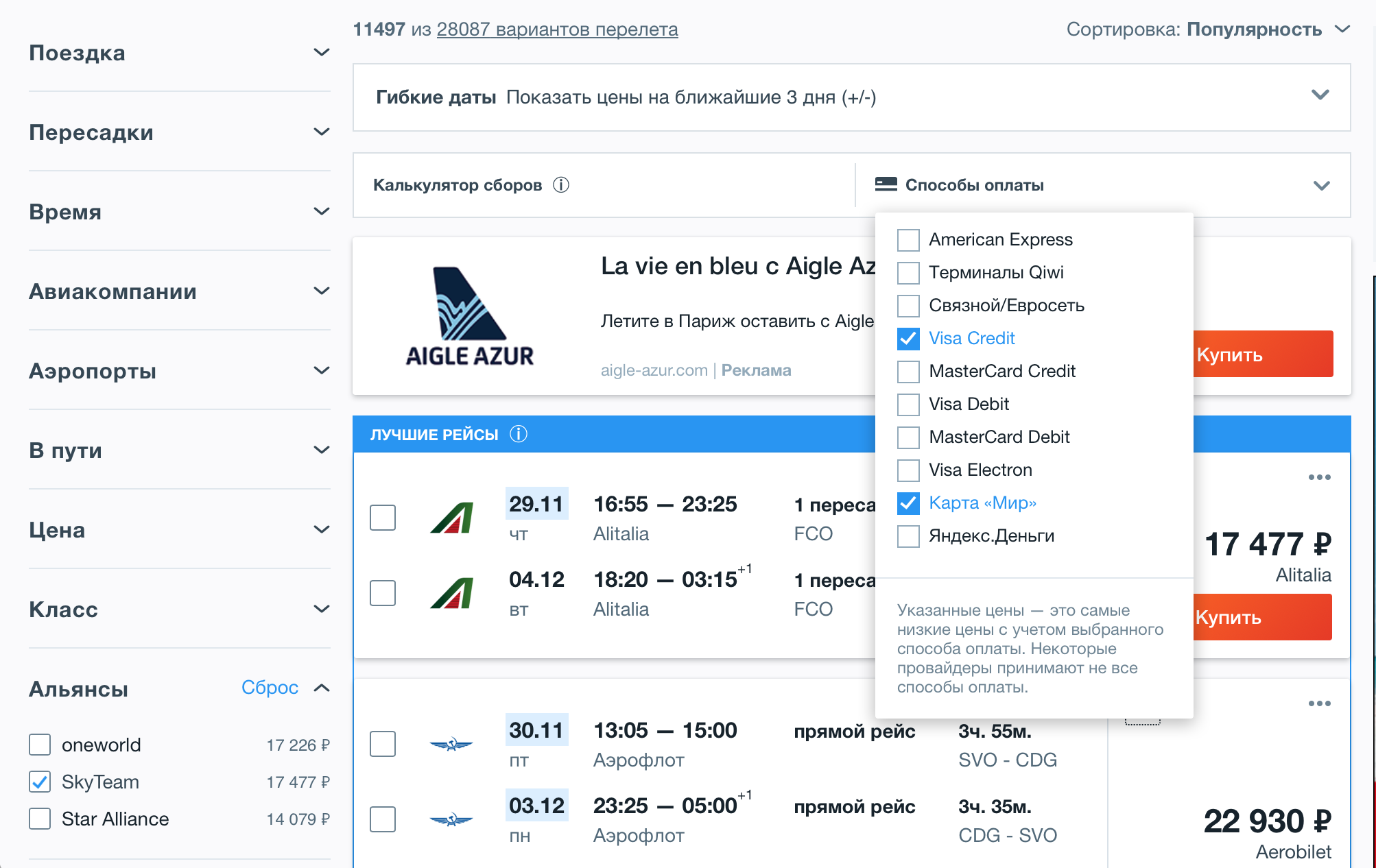Collapse the Альянсы filter section
This screenshot has width=1376, height=868.
pos(322,688)
